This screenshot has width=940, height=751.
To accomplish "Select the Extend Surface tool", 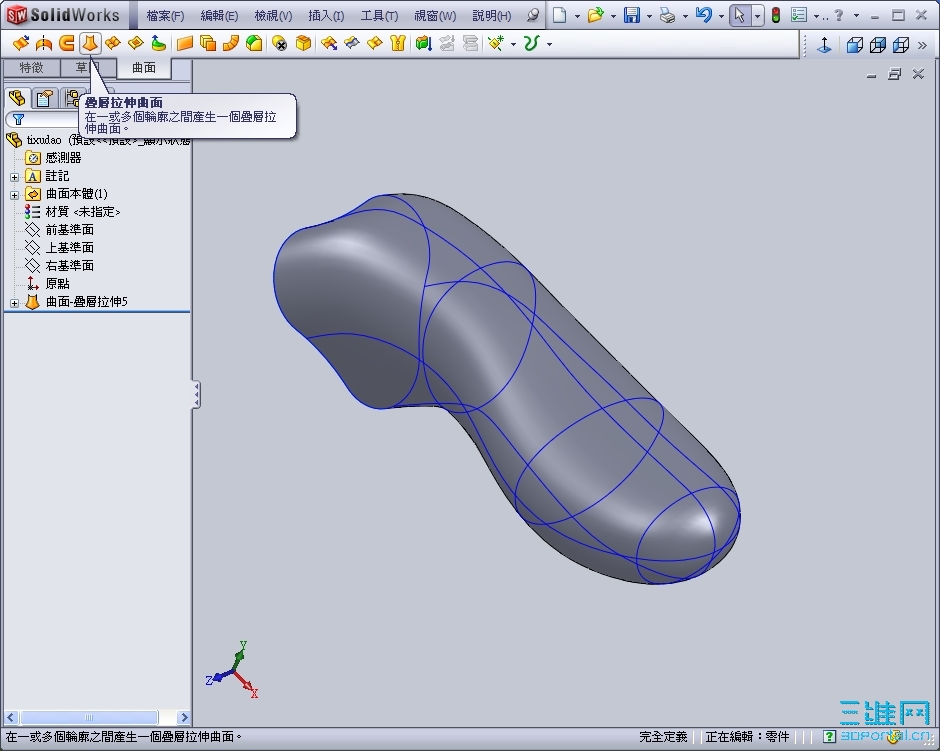I will 329,43.
